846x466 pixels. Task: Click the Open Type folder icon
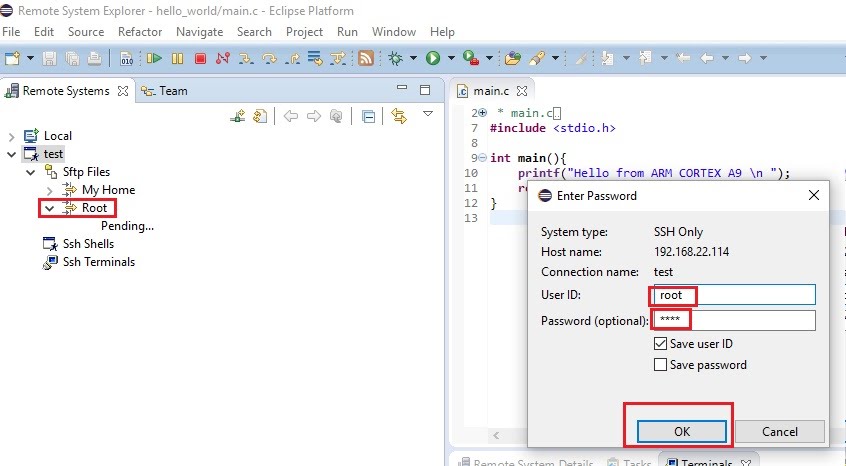(513, 58)
